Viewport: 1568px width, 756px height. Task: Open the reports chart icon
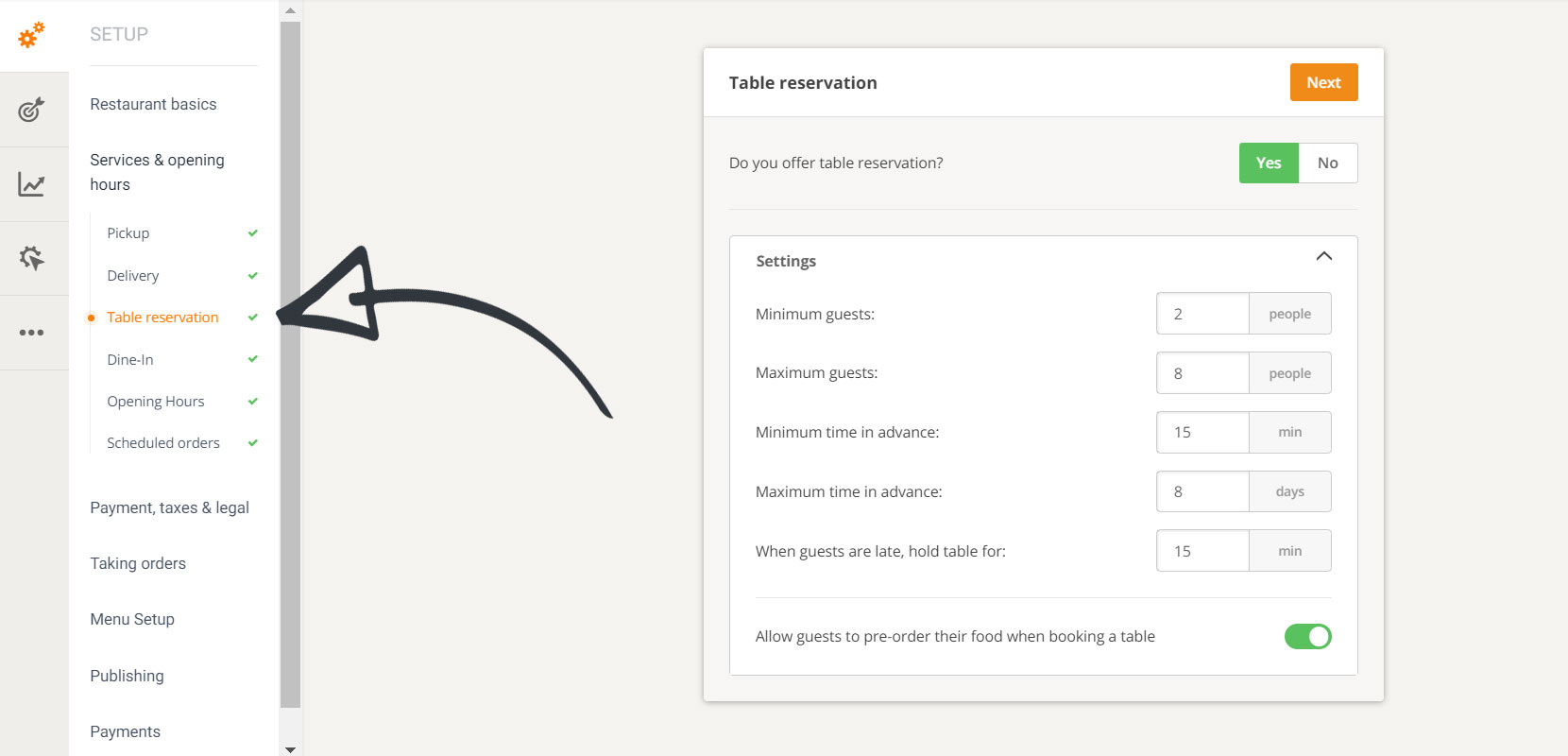(x=31, y=183)
